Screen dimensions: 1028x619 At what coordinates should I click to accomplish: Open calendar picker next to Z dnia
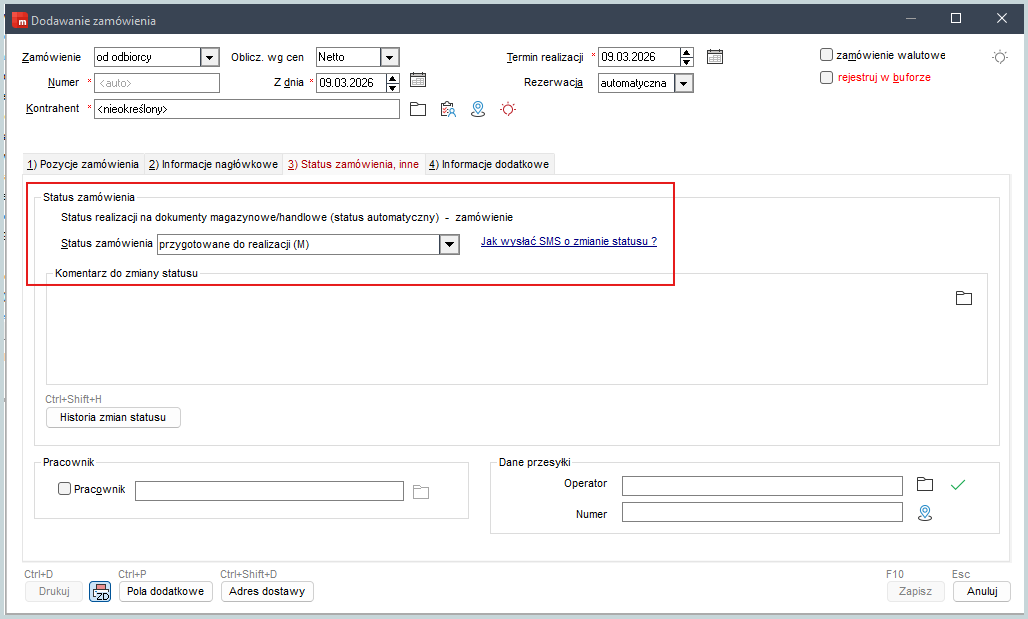pos(418,82)
